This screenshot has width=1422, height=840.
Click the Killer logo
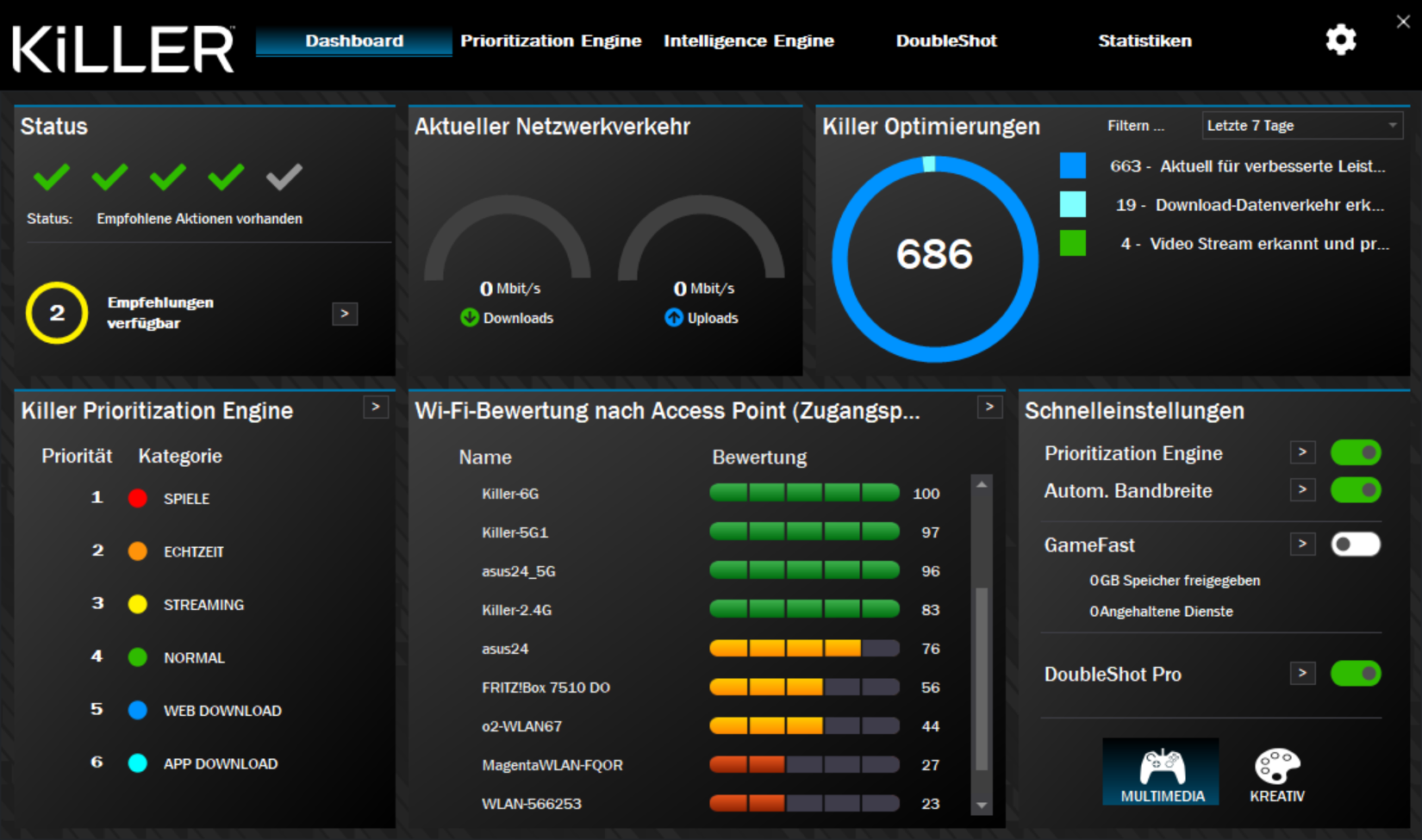[123, 48]
